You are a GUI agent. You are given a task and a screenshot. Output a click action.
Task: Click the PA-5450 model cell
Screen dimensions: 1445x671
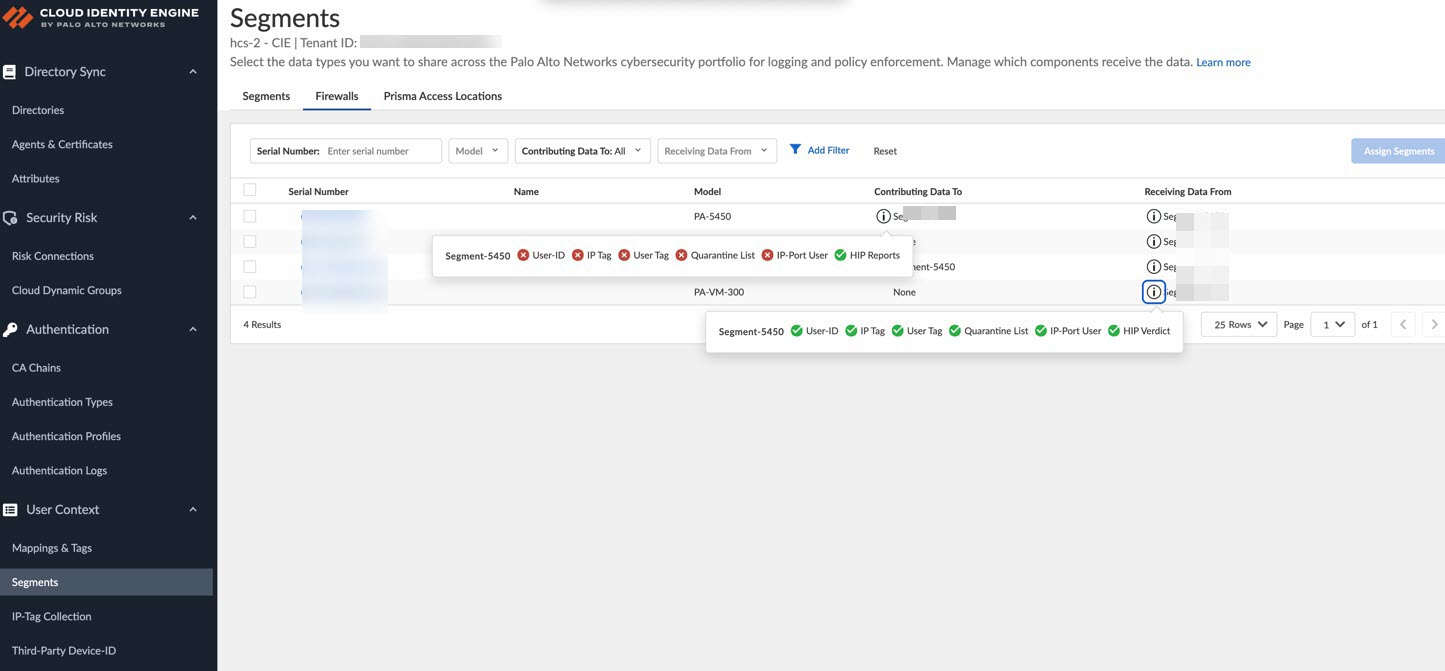(x=712, y=216)
